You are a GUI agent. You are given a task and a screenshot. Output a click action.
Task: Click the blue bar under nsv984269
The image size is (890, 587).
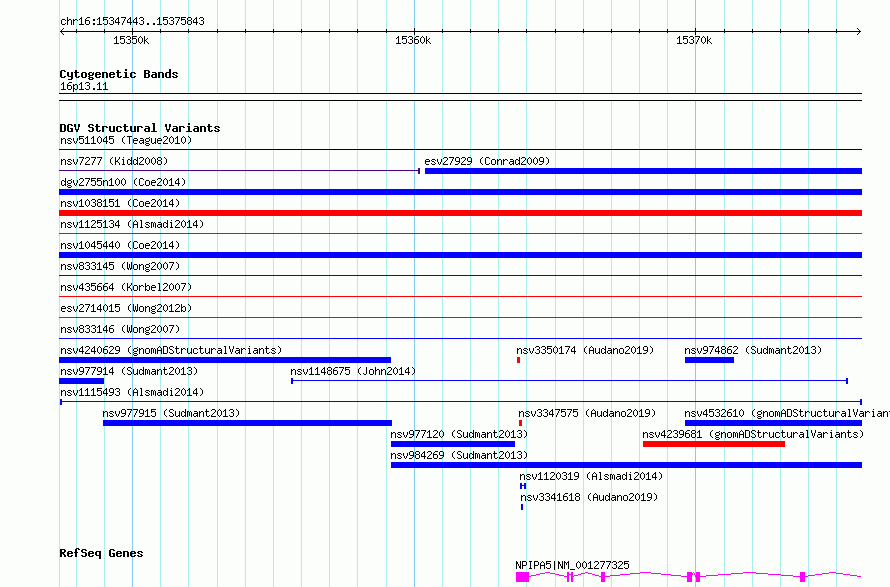tap(627, 465)
